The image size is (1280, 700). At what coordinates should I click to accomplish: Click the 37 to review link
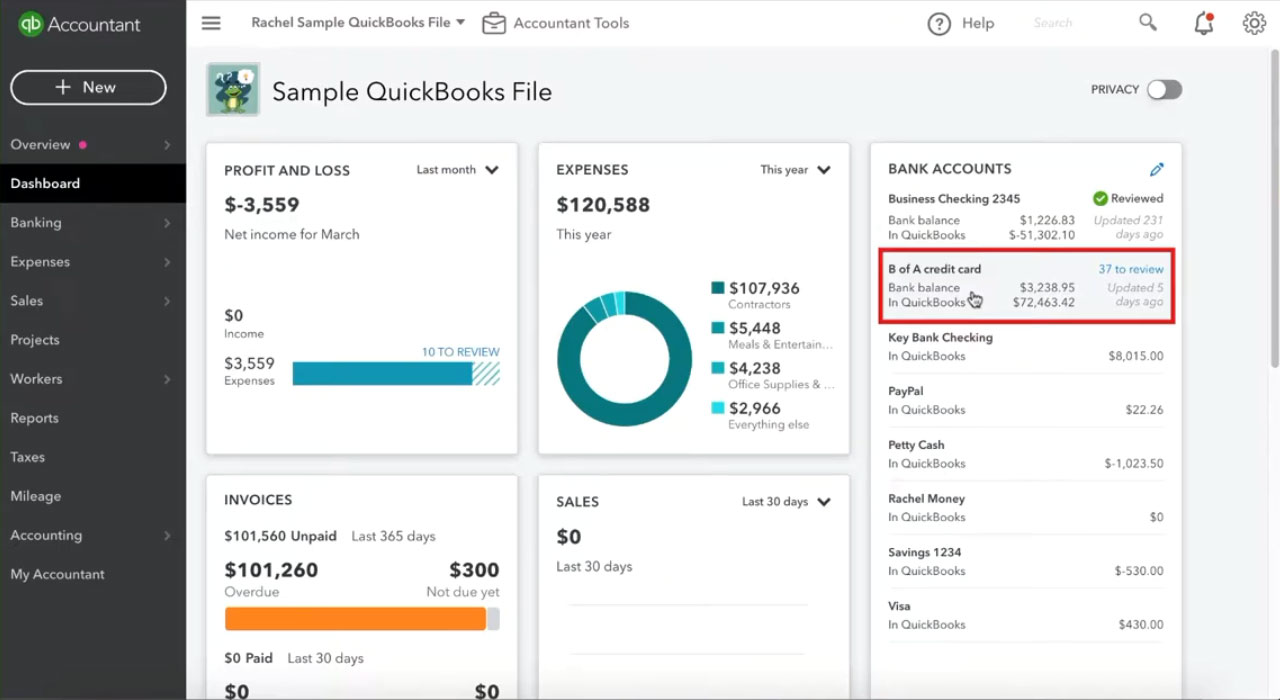(x=1131, y=269)
